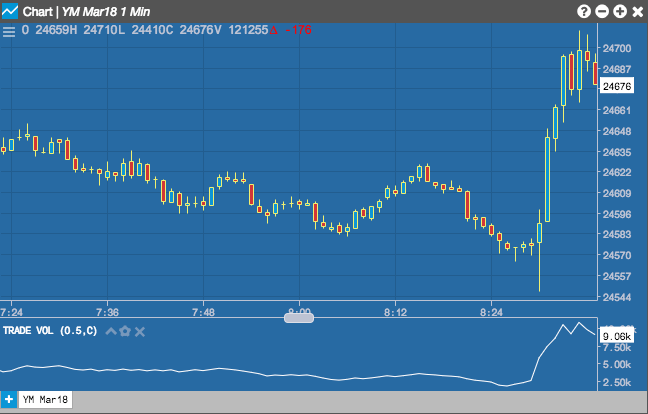
Task: Close the chart with X icon
Action: coord(638,12)
